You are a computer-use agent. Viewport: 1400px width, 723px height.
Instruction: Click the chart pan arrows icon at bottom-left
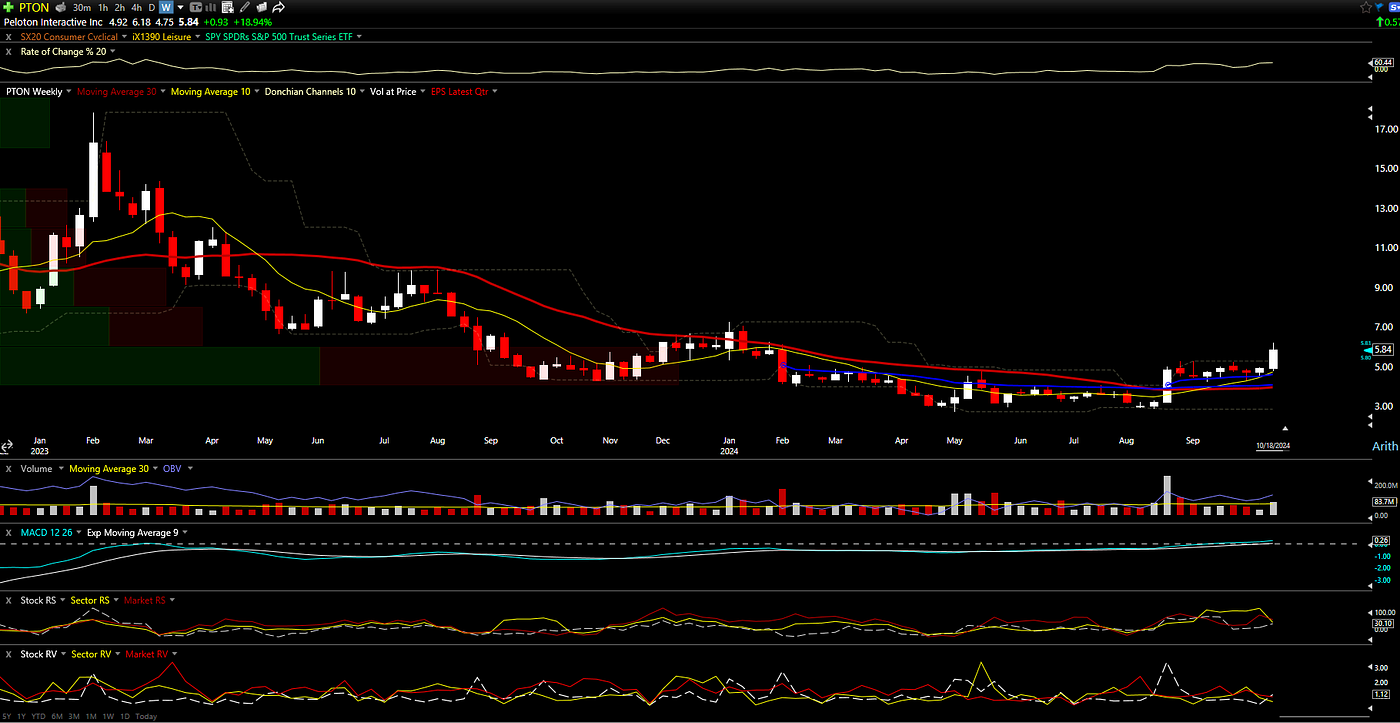(6, 446)
